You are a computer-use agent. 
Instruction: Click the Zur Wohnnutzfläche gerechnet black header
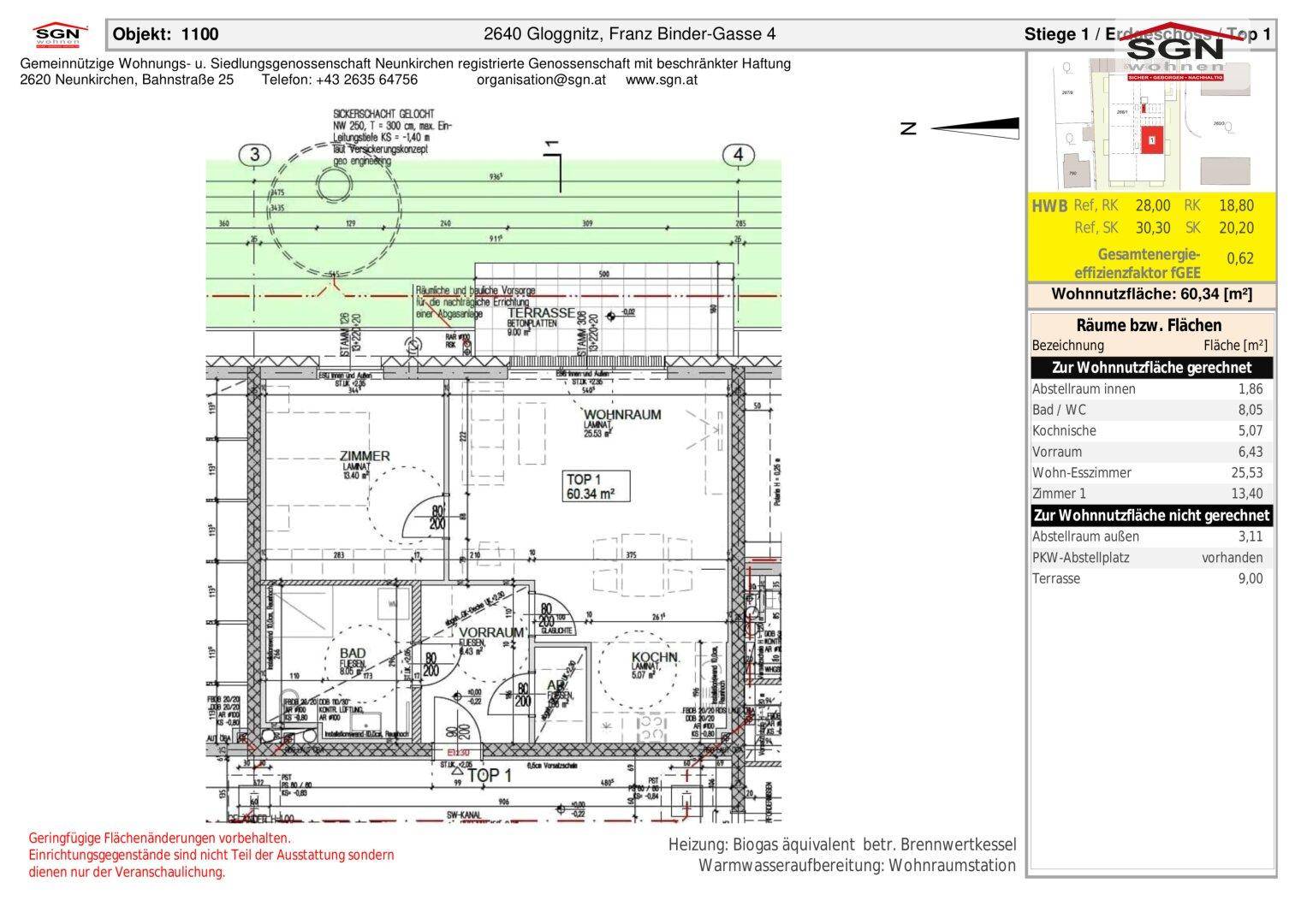1152,368
